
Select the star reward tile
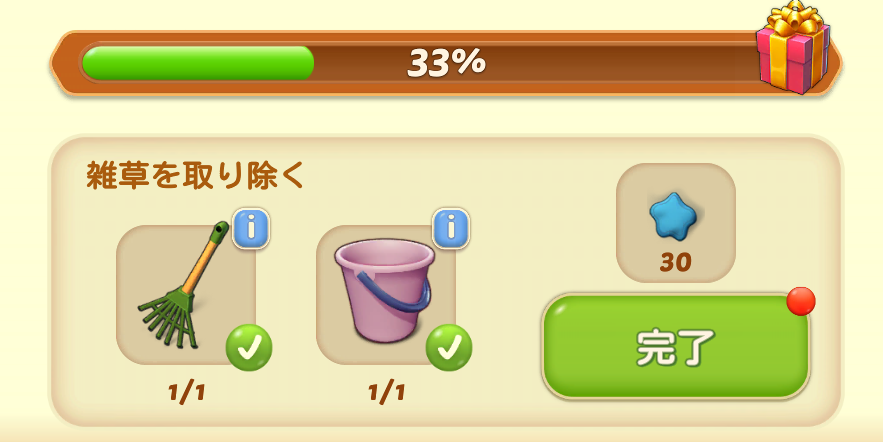click(676, 223)
